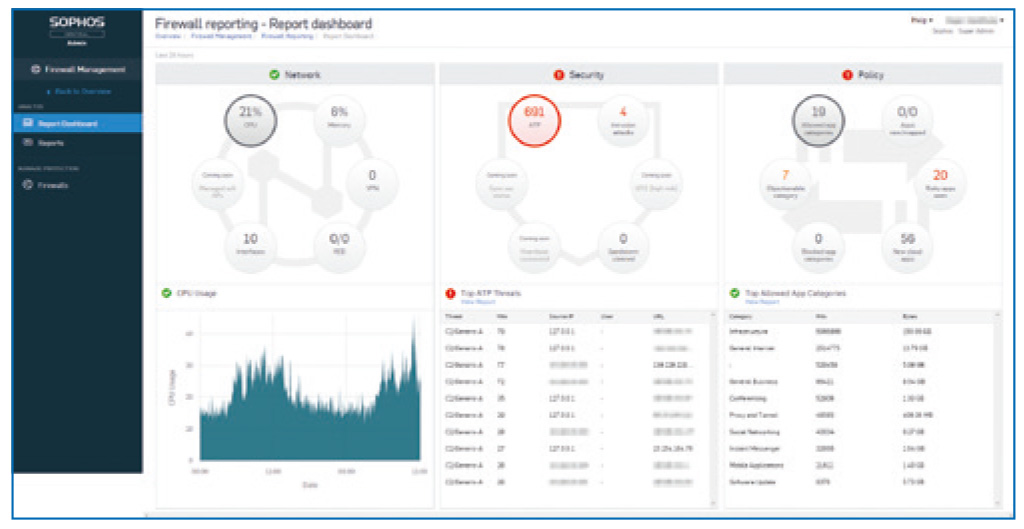Open the New cloud apps circle

coord(907,245)
